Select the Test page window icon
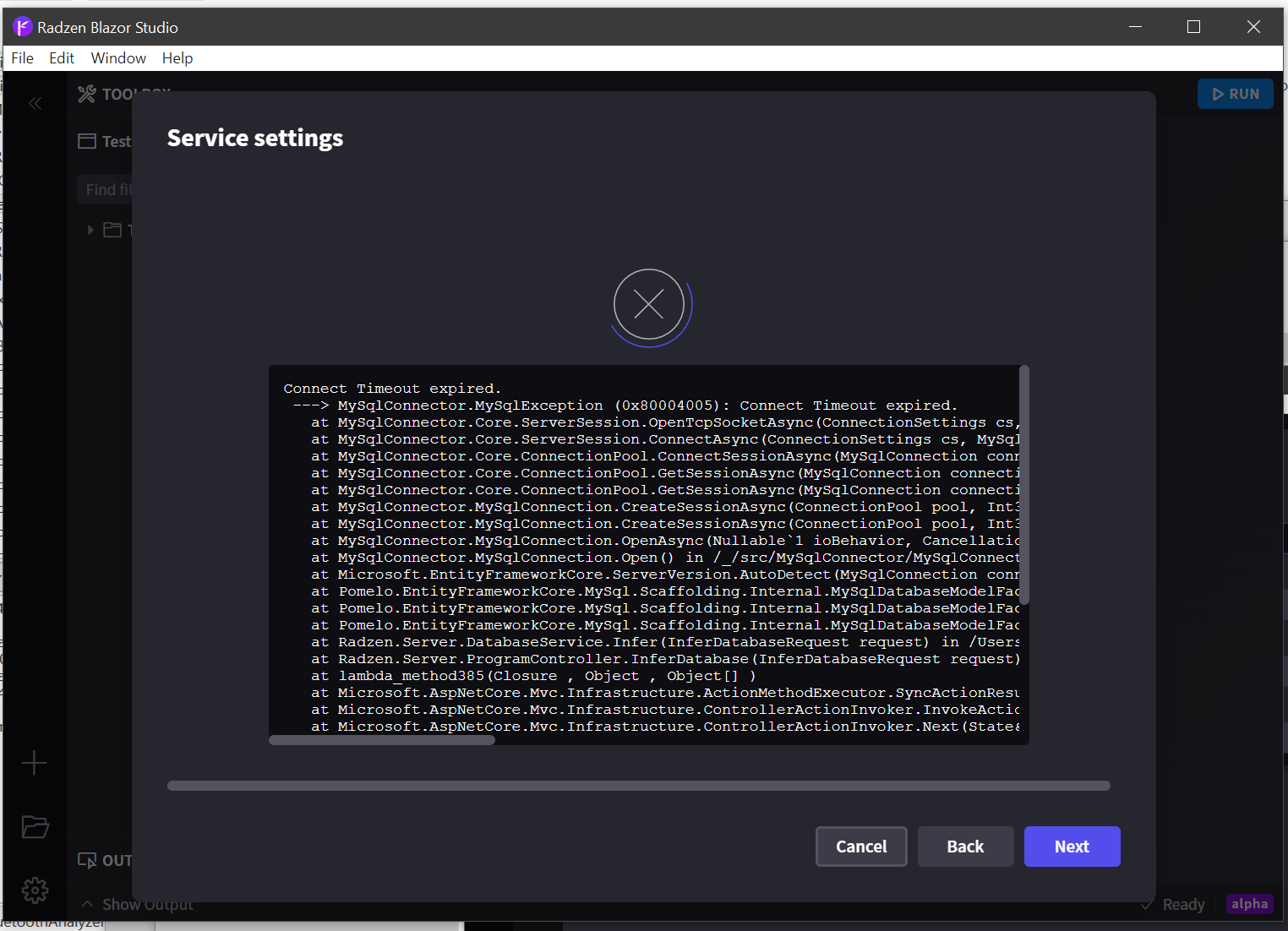Screen dimensions: 1288x931 87,141
